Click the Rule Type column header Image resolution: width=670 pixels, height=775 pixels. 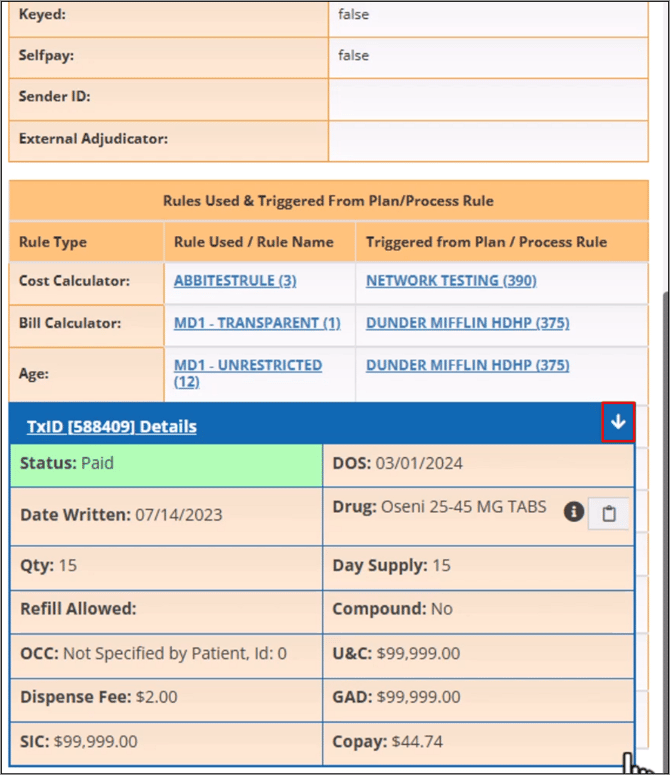coord(53,242)
